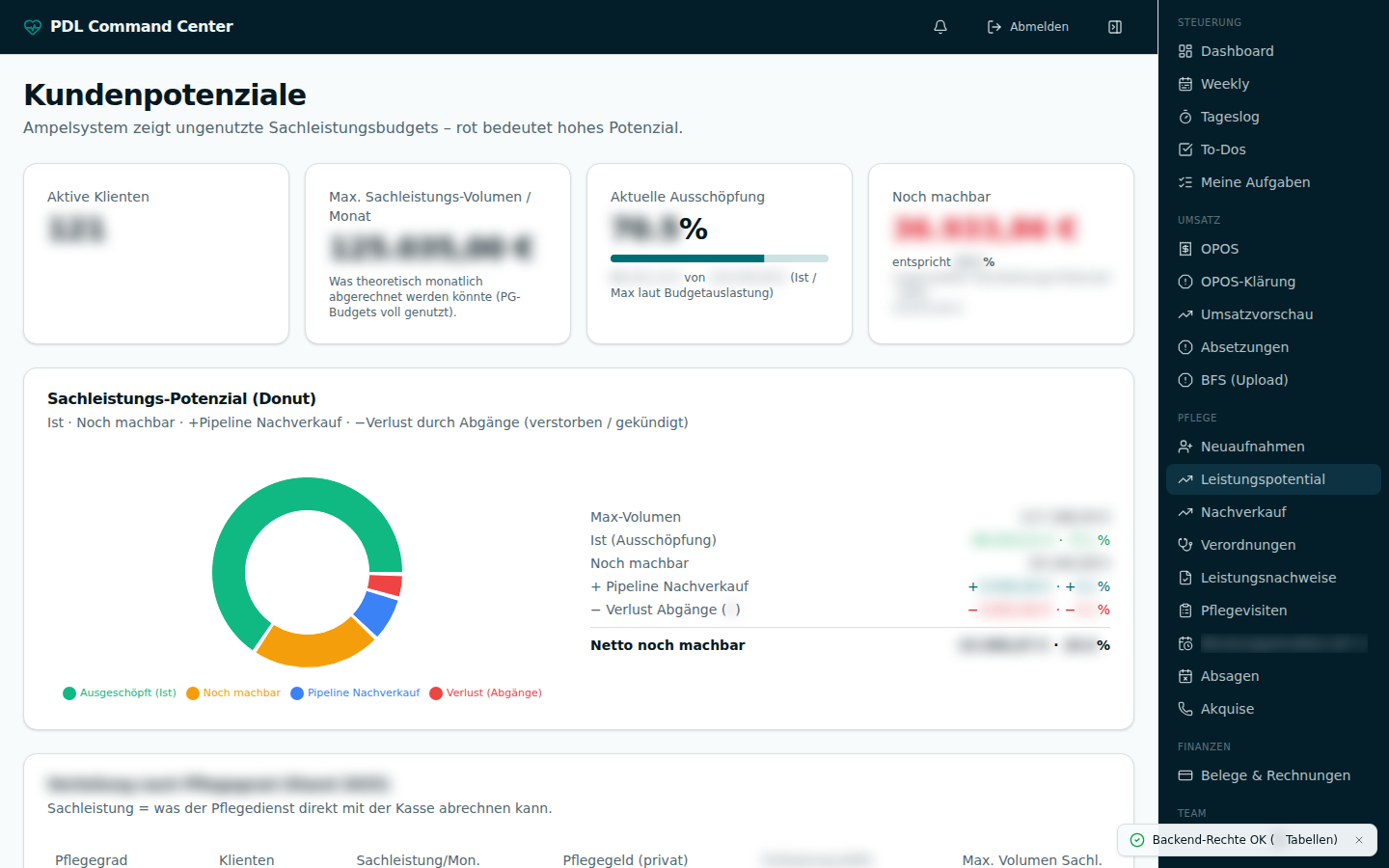Click the Absetzungen alert circle icon
The image size is (1389, 868).
click(x=1185, y=347)
